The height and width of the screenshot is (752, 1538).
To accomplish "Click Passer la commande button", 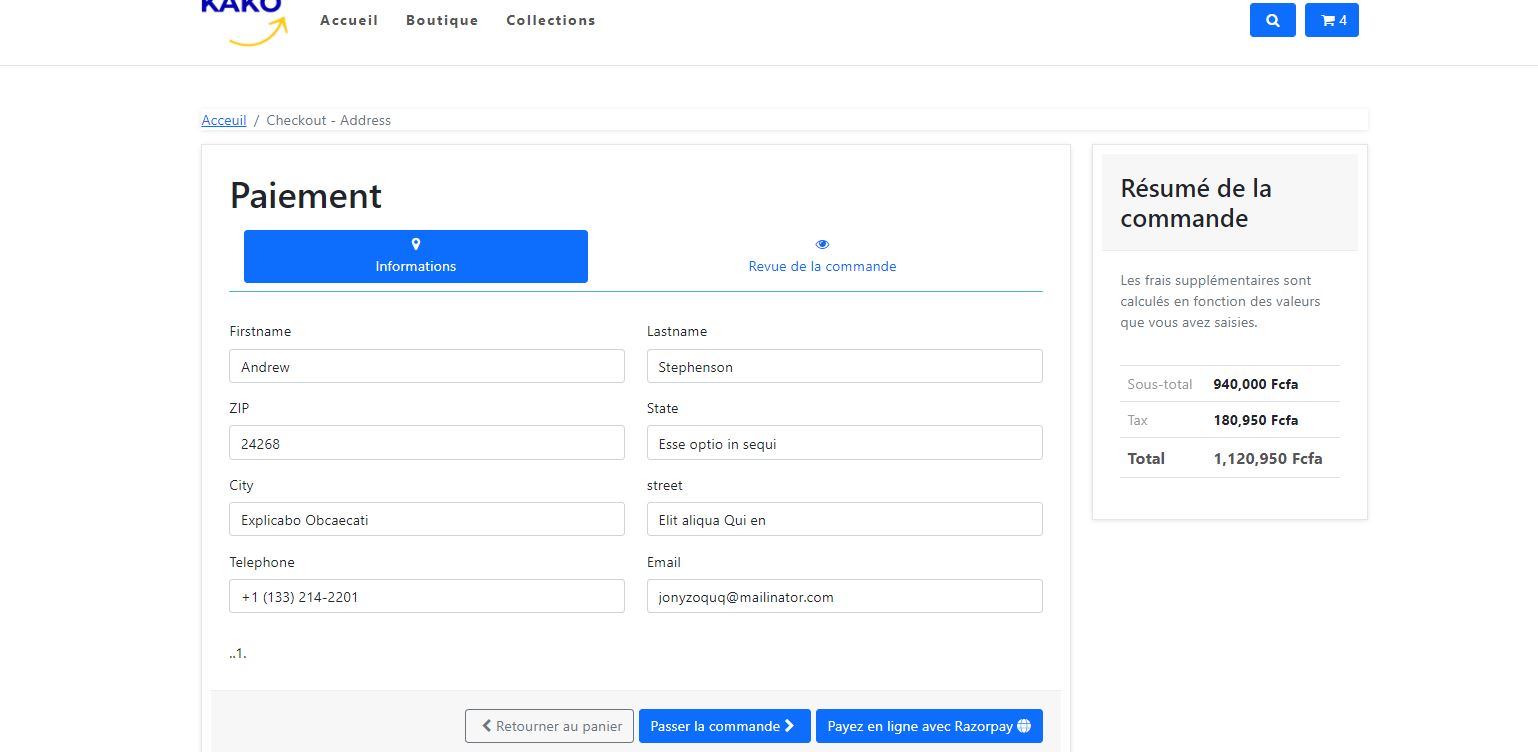I will click(x=724, y=726).
